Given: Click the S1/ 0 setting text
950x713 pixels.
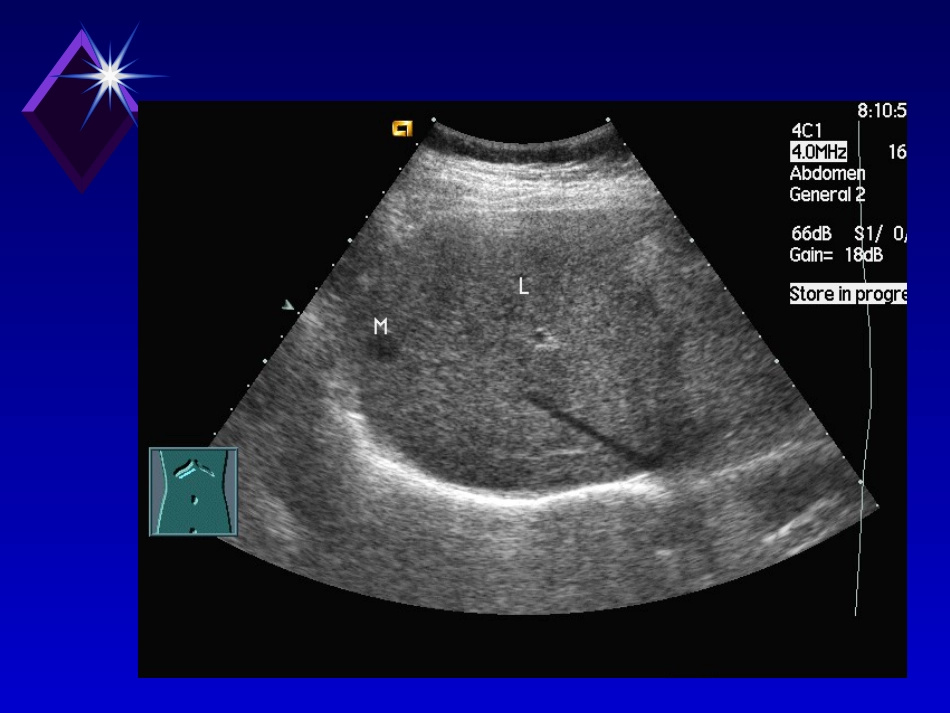Looking at the screenshot, I should click(x=880, y=233).
